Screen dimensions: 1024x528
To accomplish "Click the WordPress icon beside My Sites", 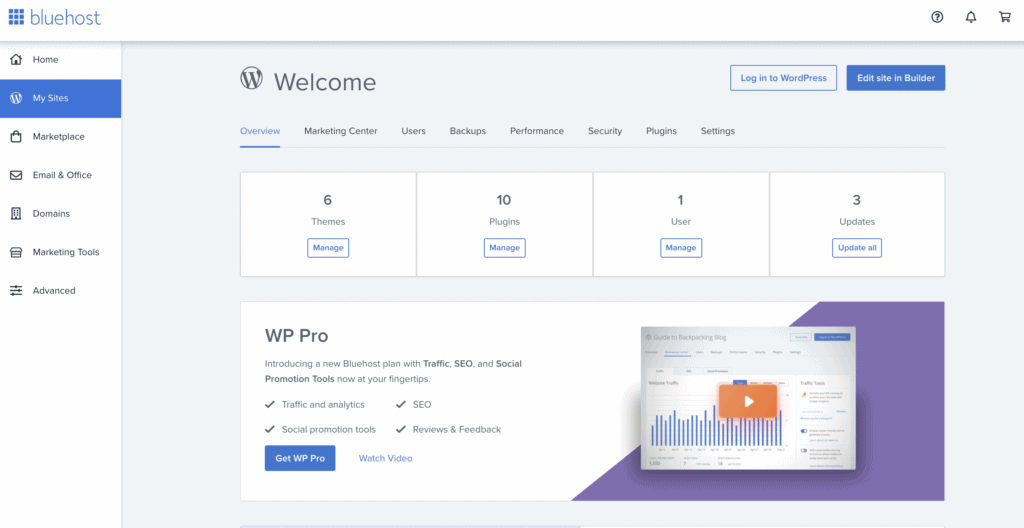I will pyautogui.click(x=16, y=98).
